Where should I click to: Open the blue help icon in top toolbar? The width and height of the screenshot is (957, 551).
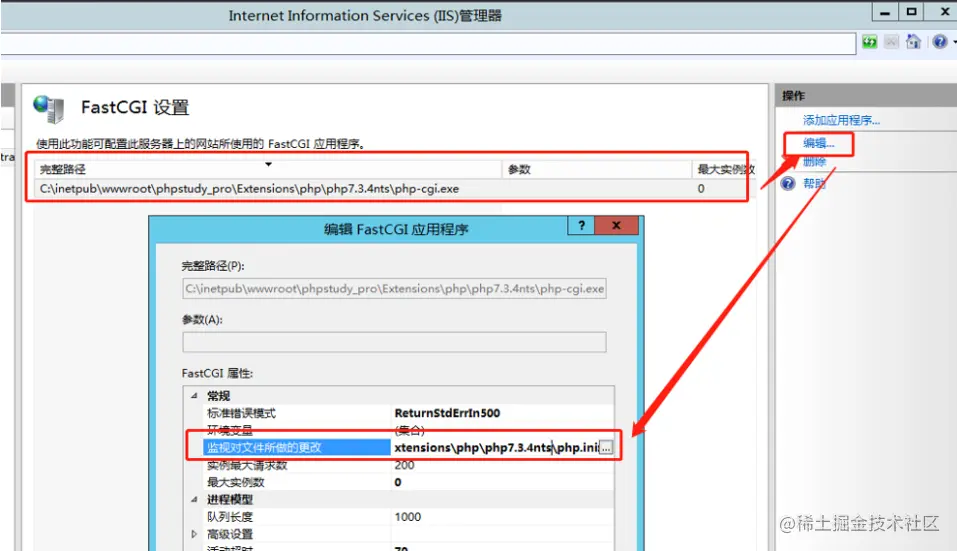940,41
